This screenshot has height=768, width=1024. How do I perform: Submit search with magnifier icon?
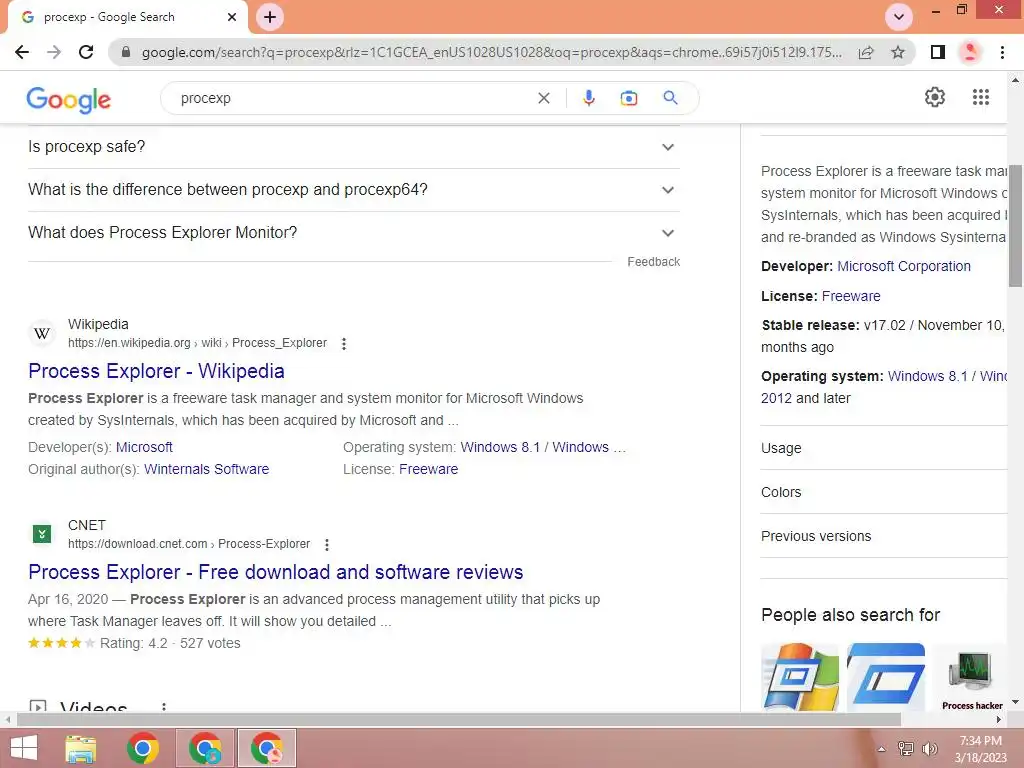670,98
